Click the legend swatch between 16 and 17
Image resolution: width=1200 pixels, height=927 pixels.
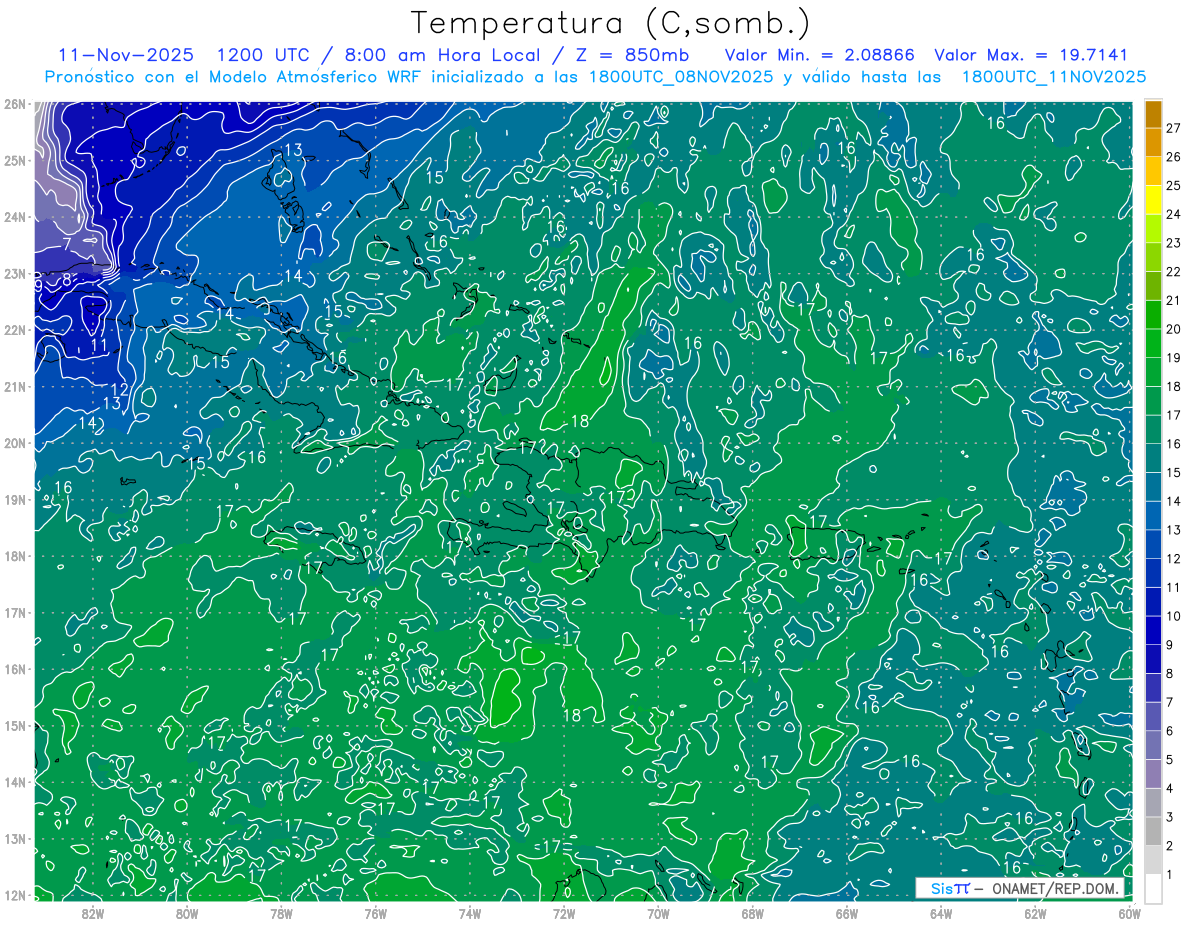(x=1153, y=430)
